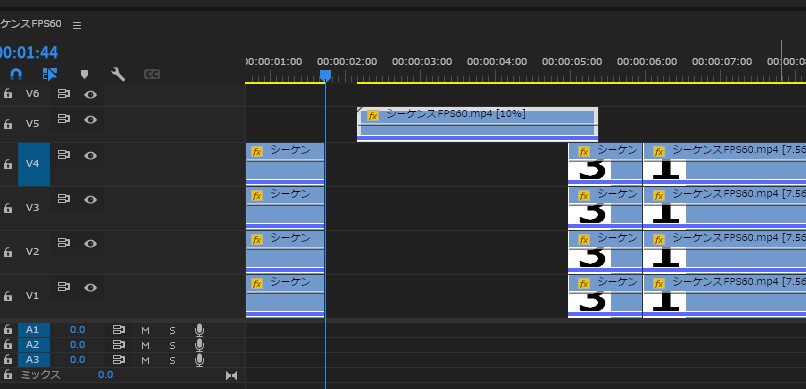Add a marker with the marker icon
Screen dimensions: 806x389
84,75
